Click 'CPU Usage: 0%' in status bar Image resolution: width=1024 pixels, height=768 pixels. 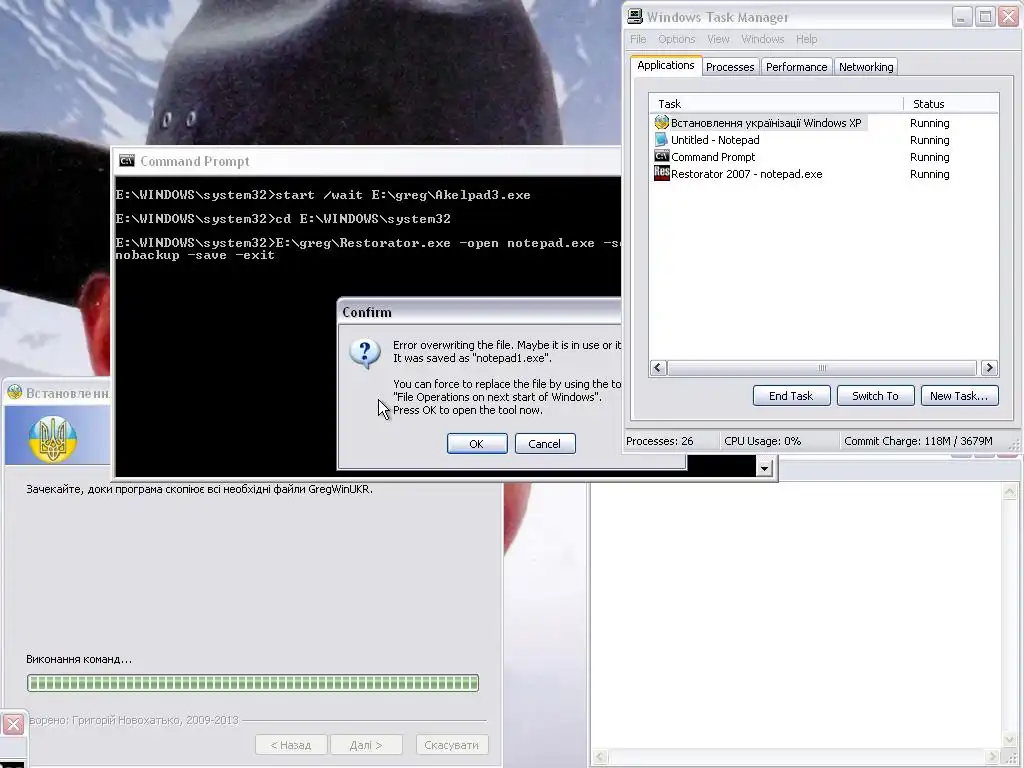click(762, 441)
